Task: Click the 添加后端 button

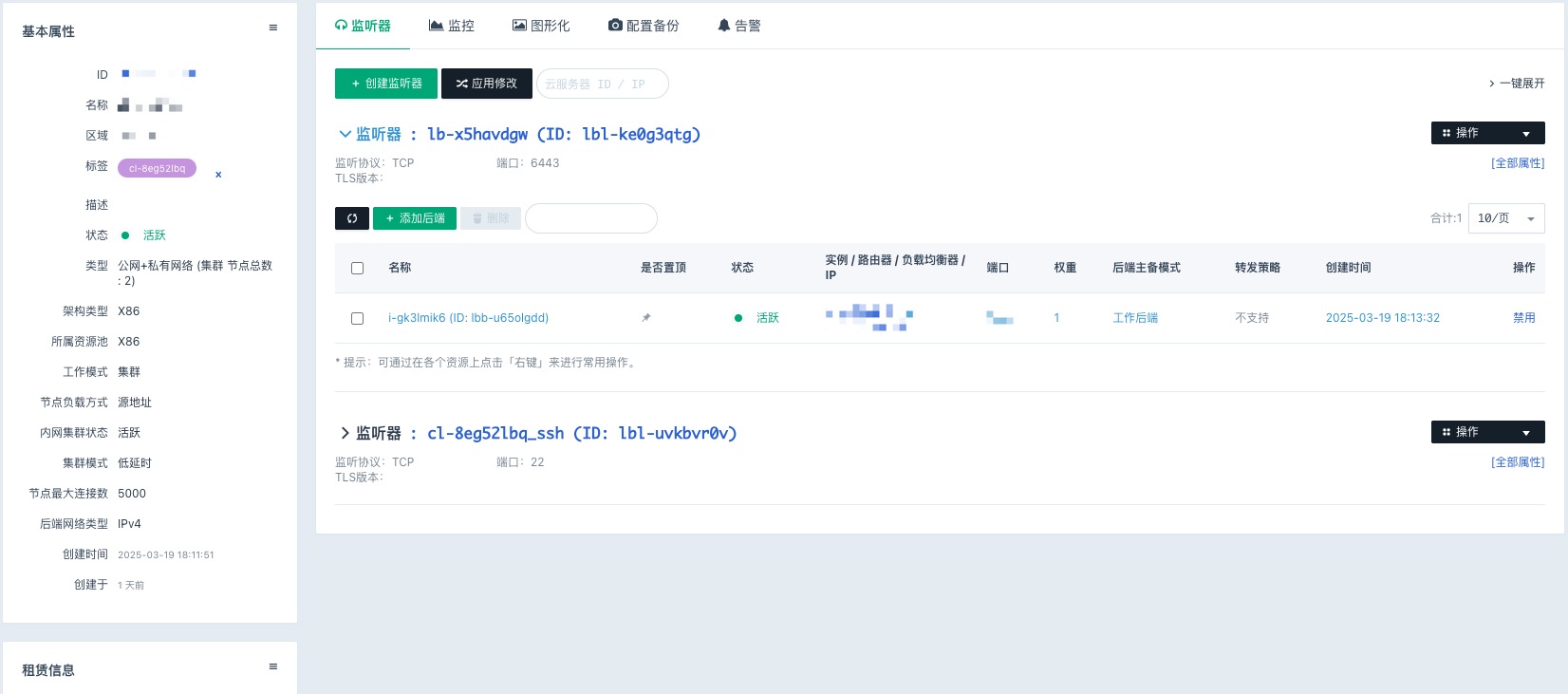Action: 415,218
